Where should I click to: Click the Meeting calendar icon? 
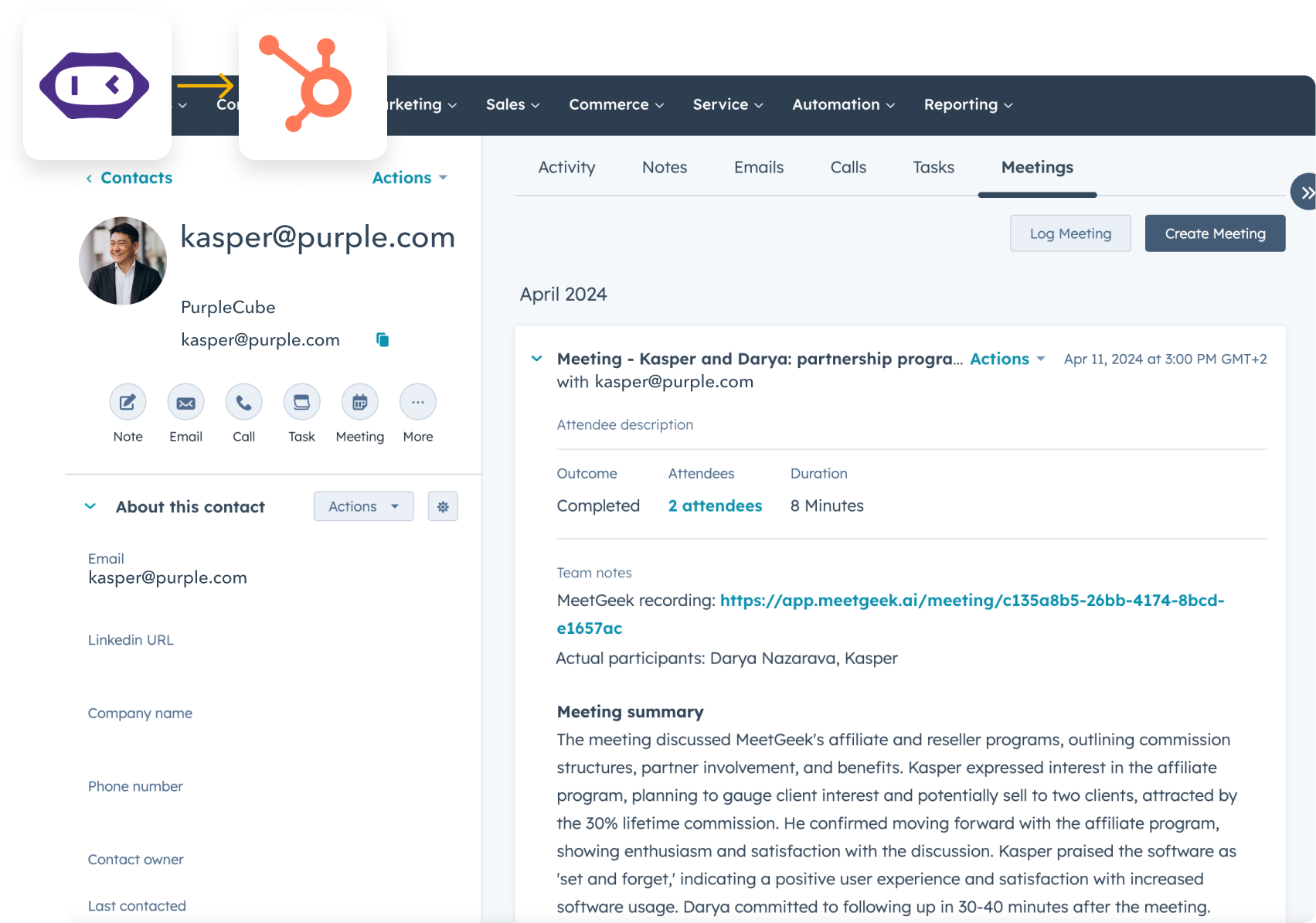point(359,403)
